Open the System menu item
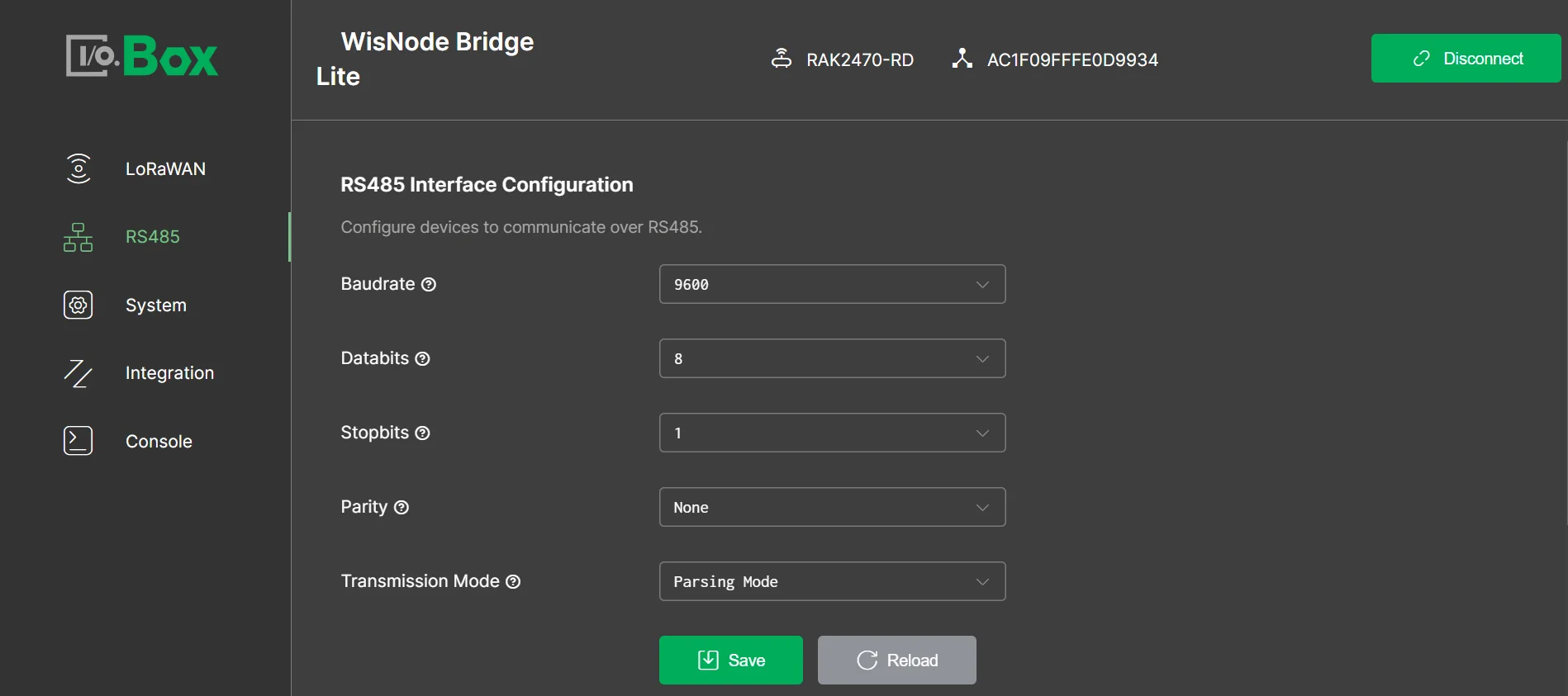 (156, 305)
